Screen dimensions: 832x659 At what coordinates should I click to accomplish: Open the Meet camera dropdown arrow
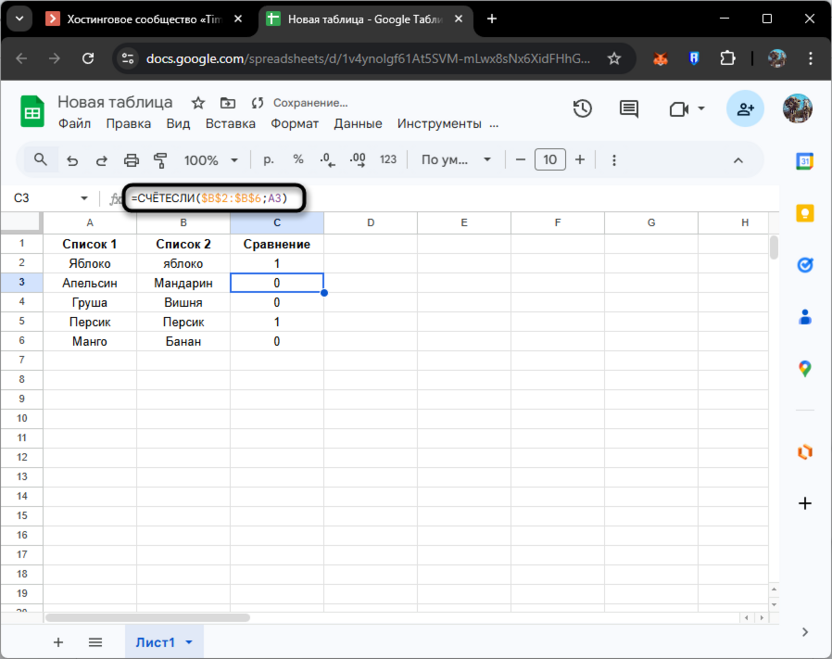tap(701, 109)
